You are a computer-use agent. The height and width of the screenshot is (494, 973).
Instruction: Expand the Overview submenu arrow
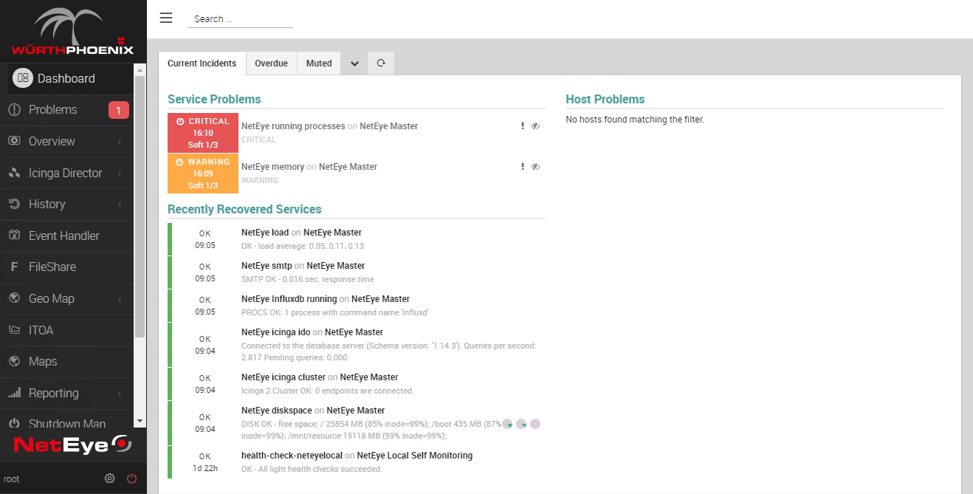[x=120, y=142]
